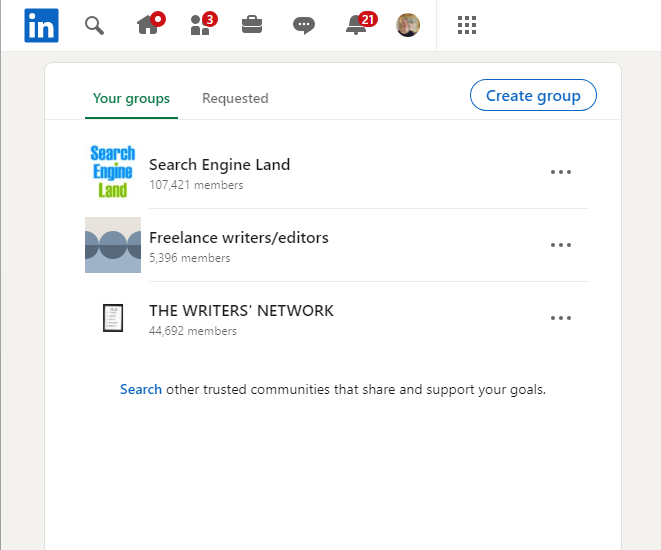Viewport: 661px width, 550px height.
Task: Click the LinkedIn logo icon
Action: coord(41,25)
